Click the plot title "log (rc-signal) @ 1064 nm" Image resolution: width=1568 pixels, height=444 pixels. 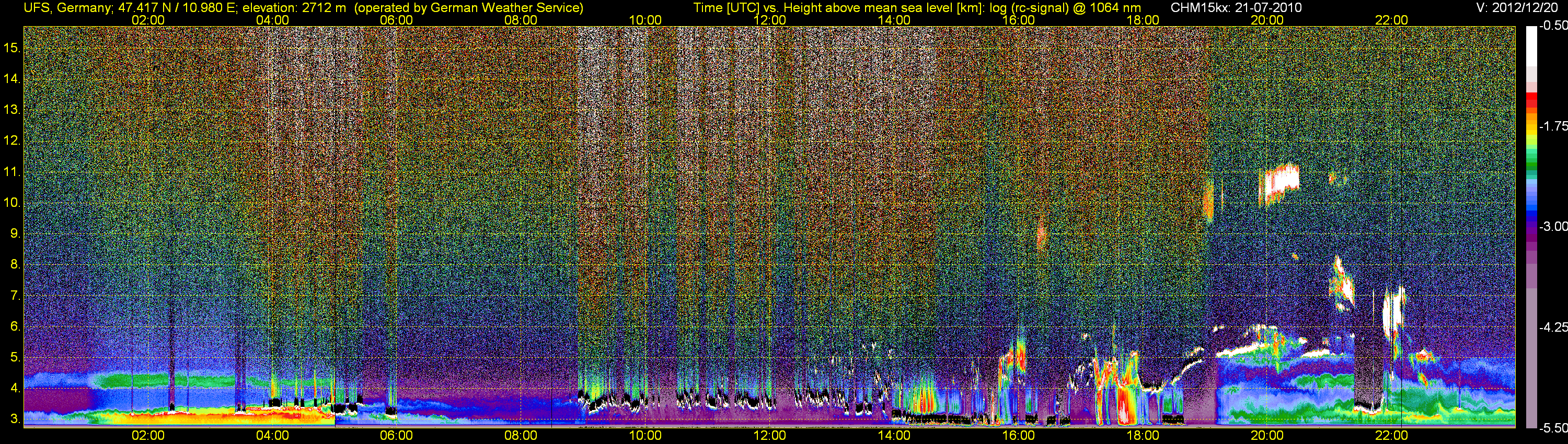click(x=1065, y=8)
